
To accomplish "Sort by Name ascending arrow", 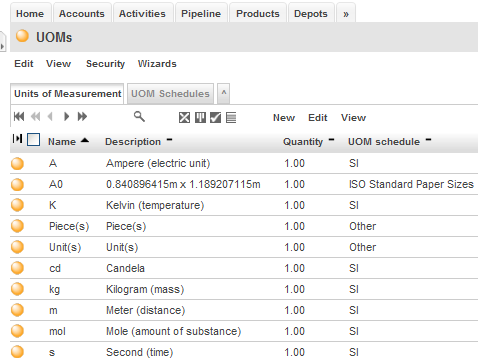I will coord(85,140).
